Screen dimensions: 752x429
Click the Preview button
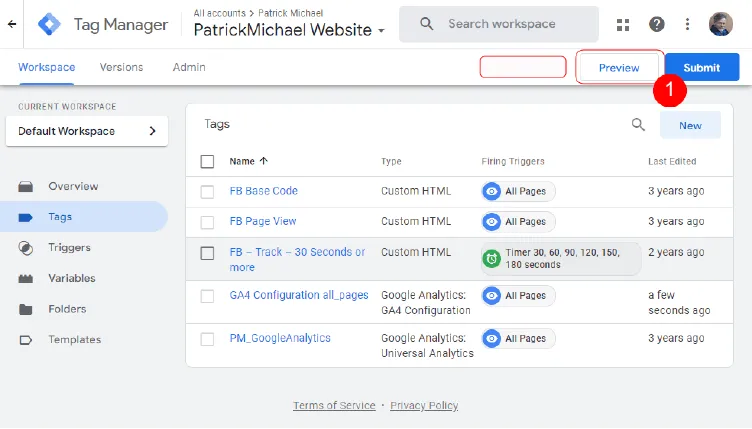[618, 68]
